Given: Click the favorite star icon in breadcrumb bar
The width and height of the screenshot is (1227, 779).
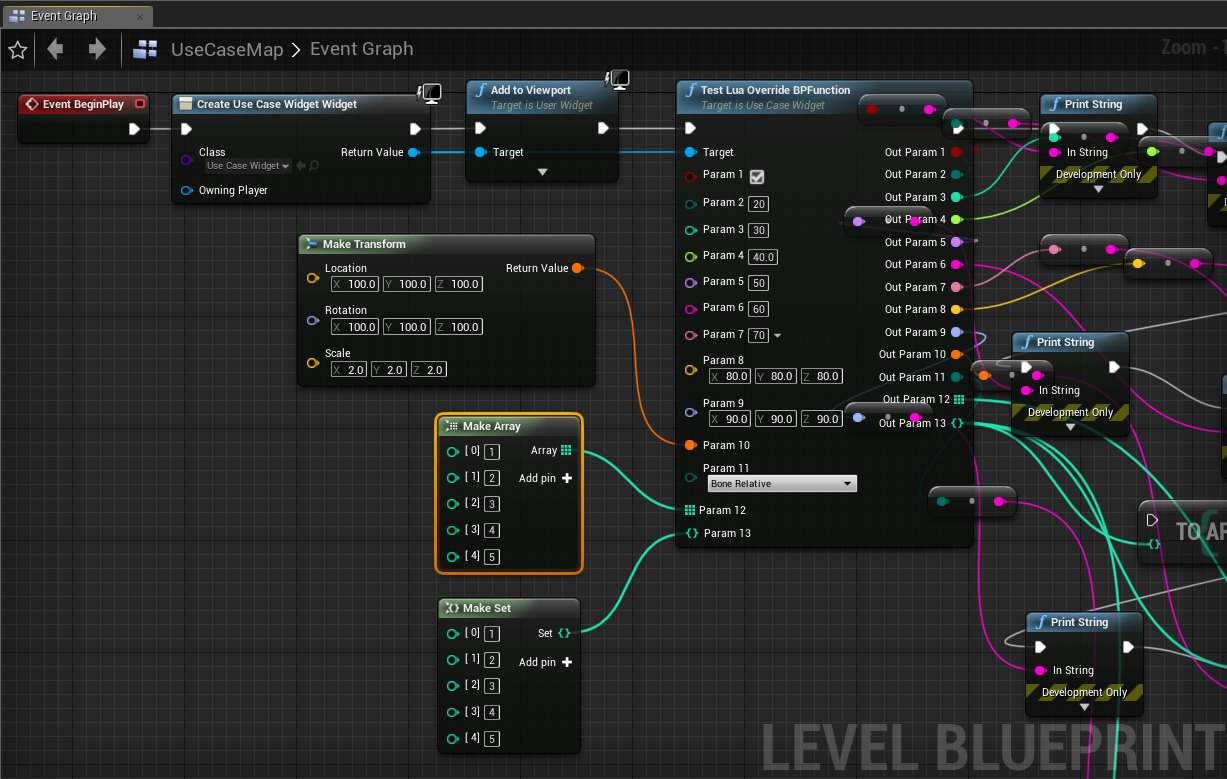Looking at the screenshot, I should (17, 49).
